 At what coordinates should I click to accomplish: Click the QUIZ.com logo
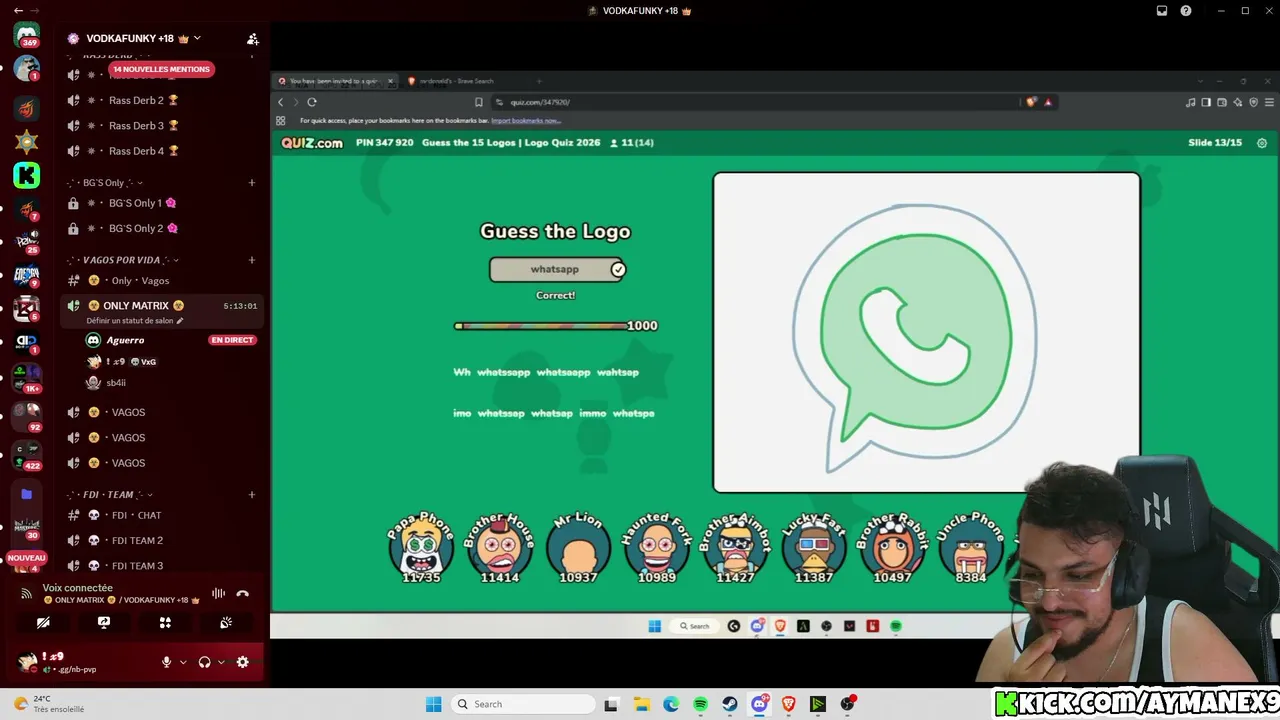pyautogui.click(x=312, y=143)
